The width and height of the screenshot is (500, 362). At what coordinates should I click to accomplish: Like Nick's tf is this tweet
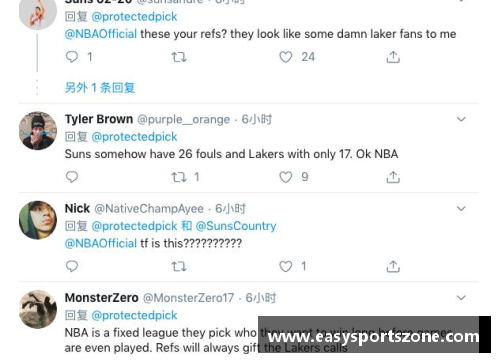tap(286, 266)
